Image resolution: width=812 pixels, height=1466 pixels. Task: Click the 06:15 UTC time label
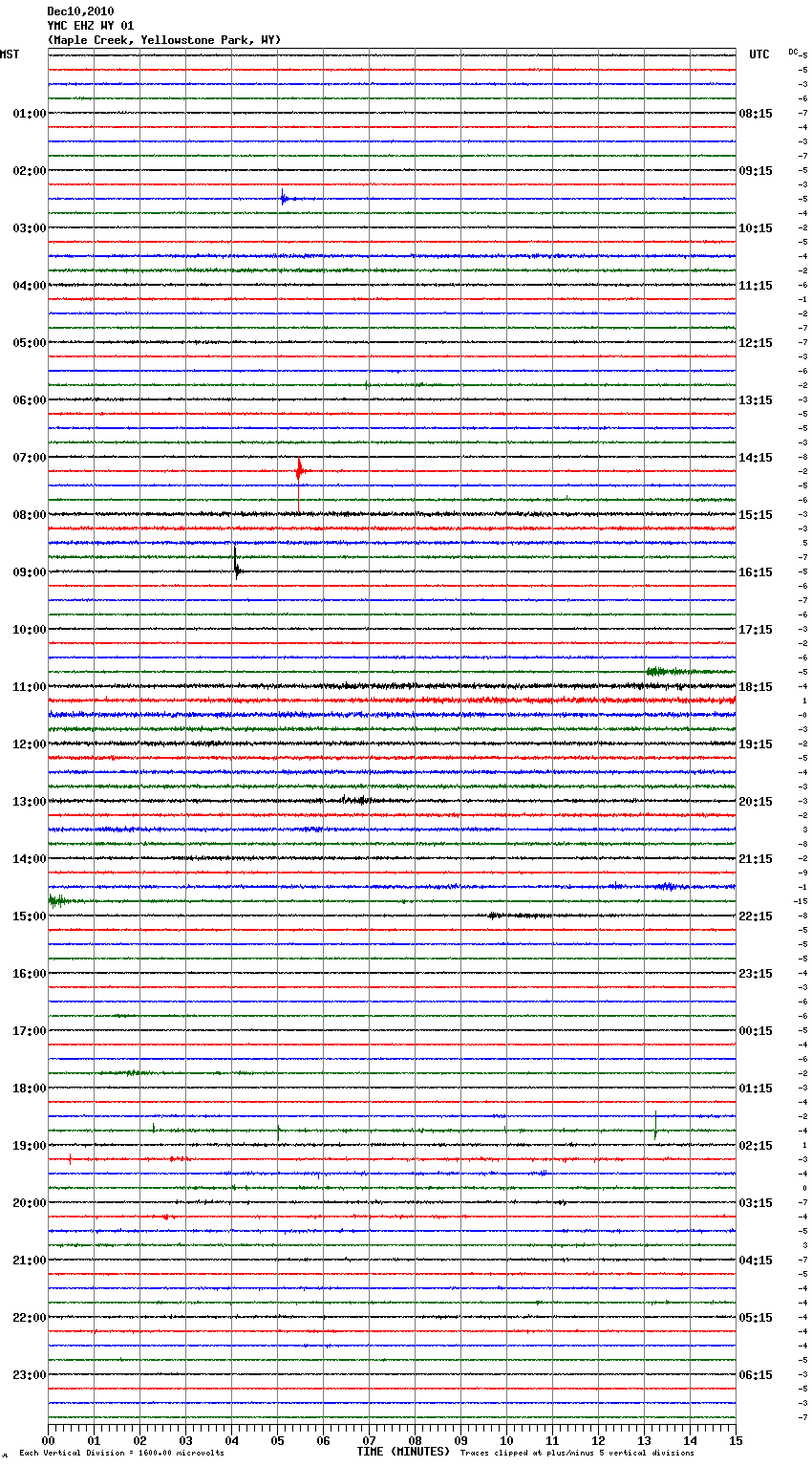click(x=756, y=1375)
